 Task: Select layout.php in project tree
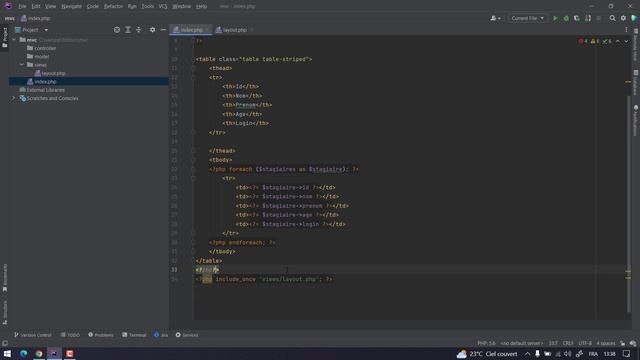pos(50,73)
